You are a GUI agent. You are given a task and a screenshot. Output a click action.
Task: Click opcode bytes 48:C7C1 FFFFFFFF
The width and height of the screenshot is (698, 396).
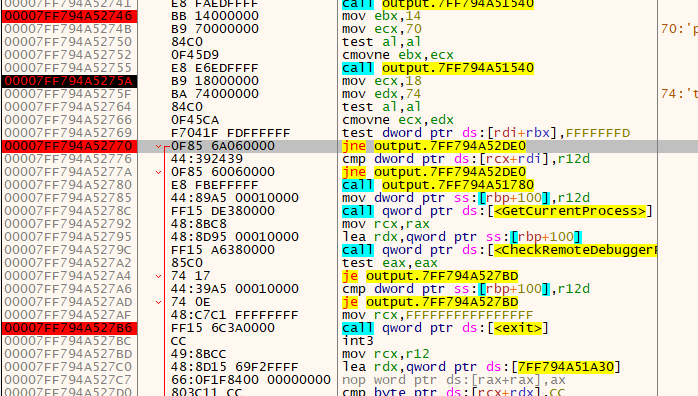(x=235, y=315)
